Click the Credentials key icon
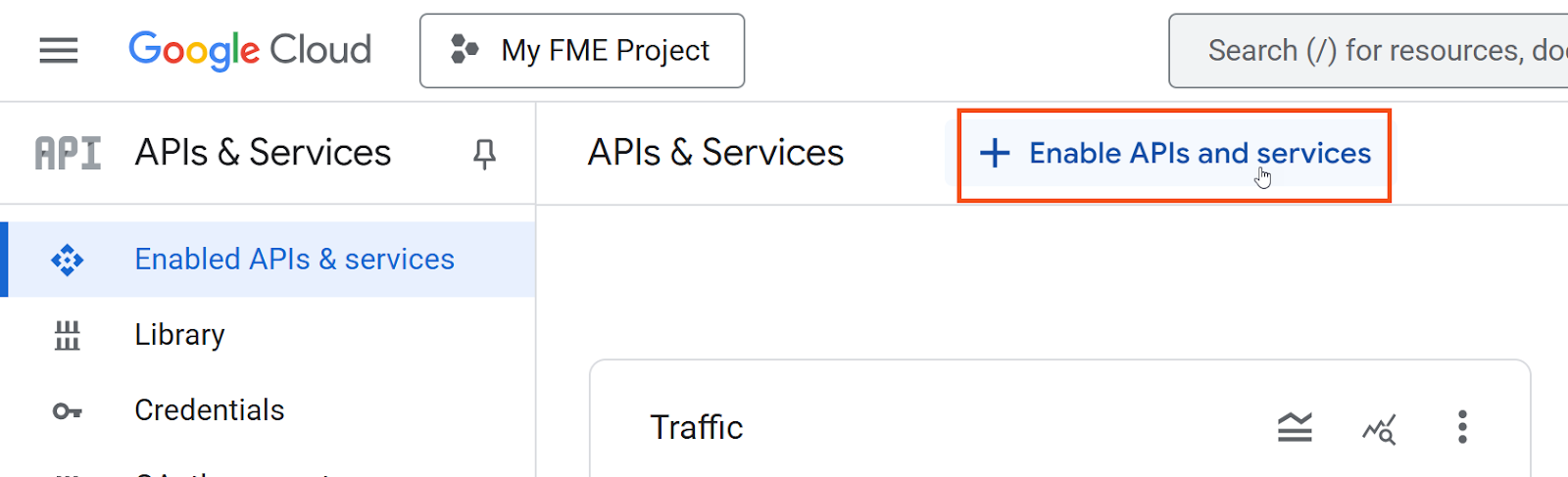 click(67, 411)
